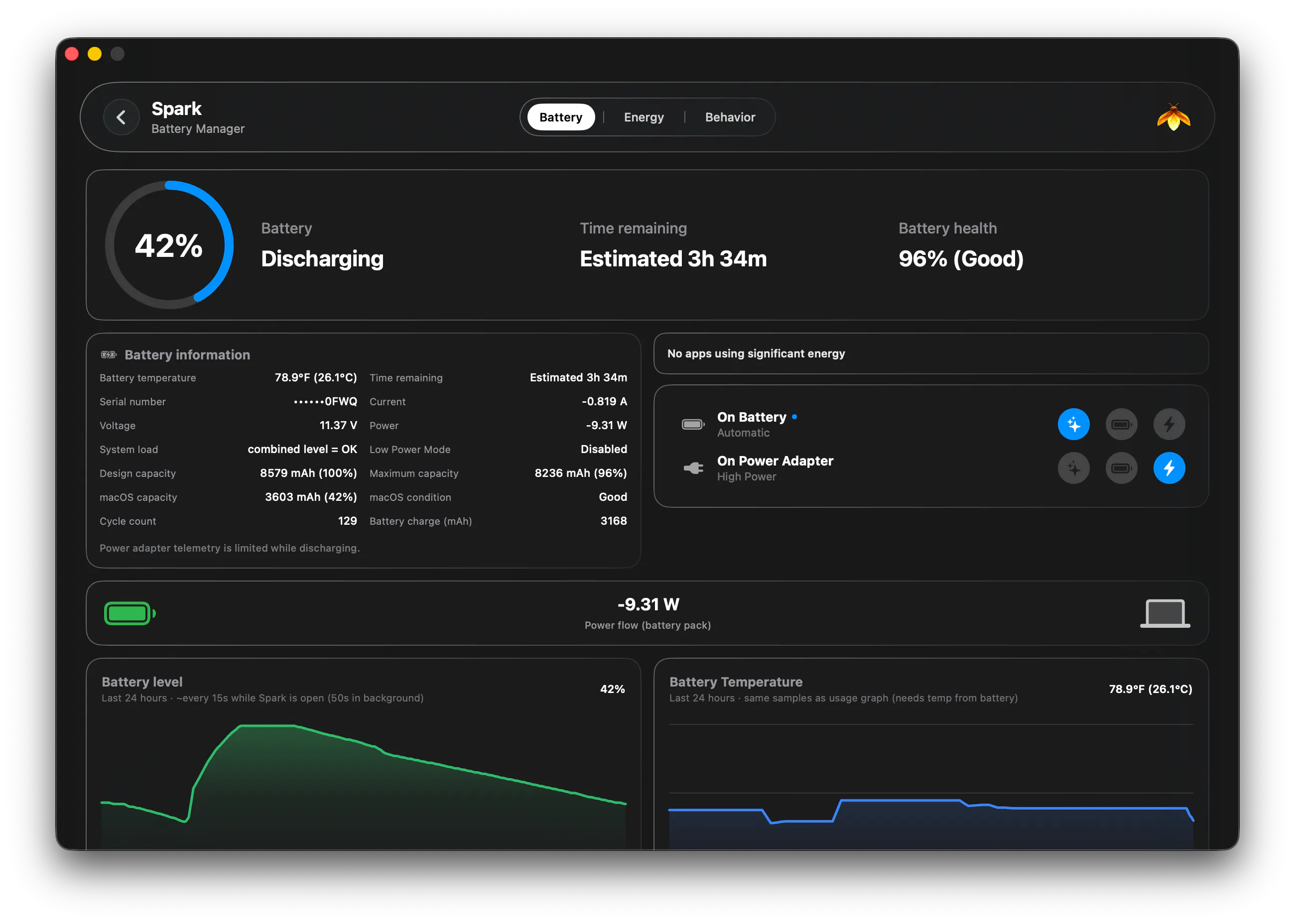1295x924 pixels.
Task: Click the battery icon beside On Battery
Action: pyautogui.click(x=693, y=425)
